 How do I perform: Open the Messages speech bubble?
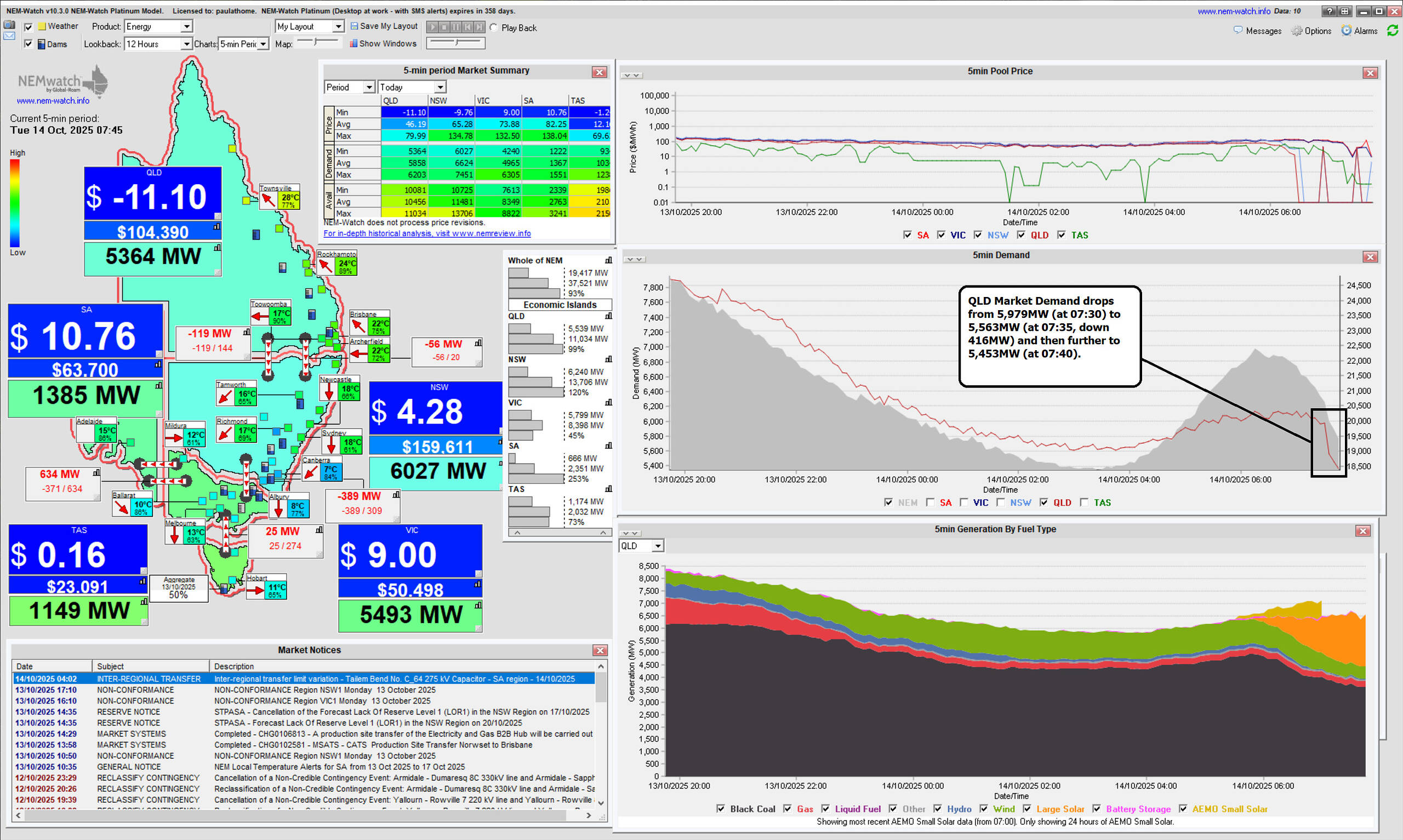point(1237,30)
